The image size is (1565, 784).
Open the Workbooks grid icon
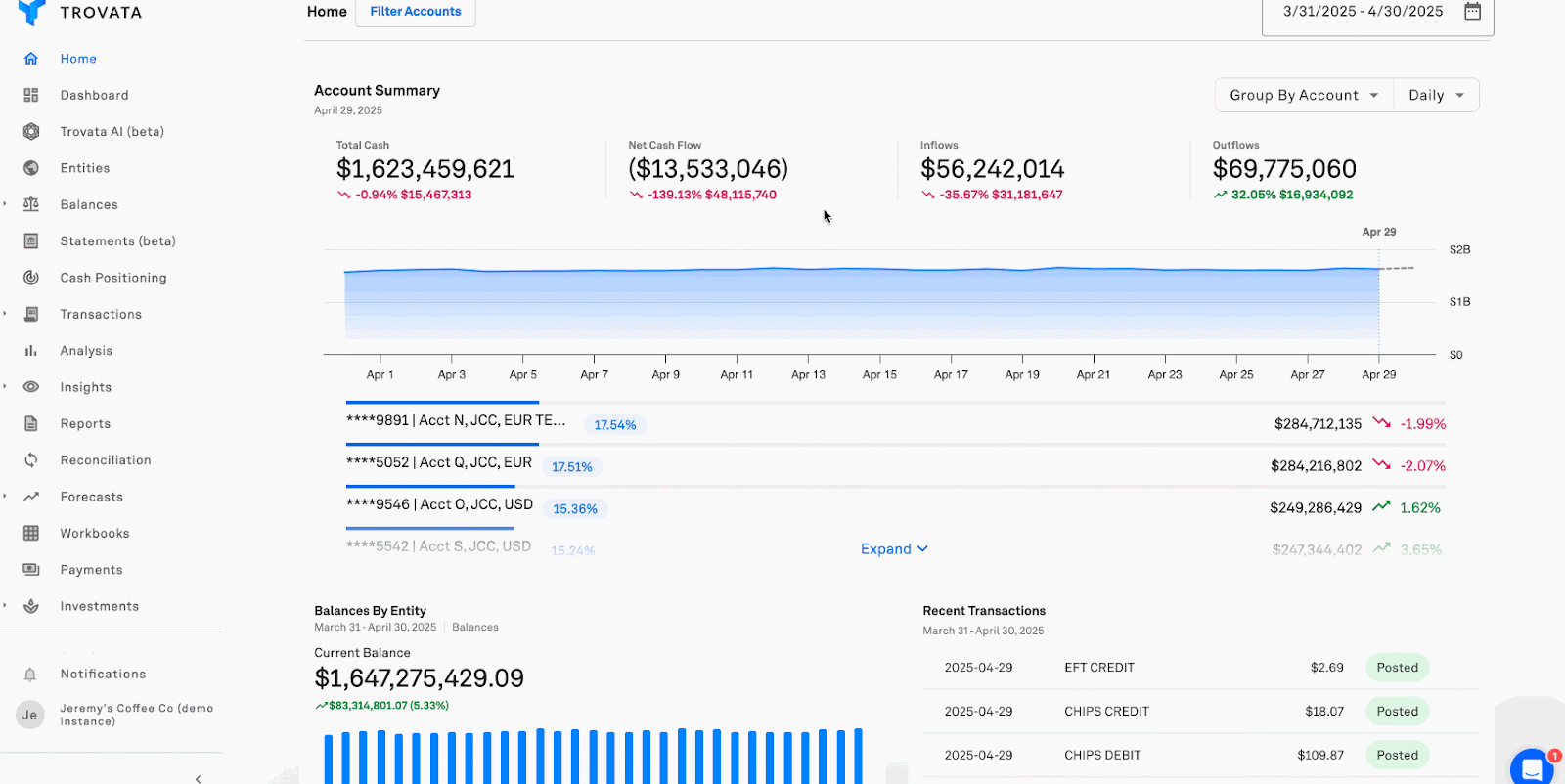pyautogui.click(x=31, y=534)
